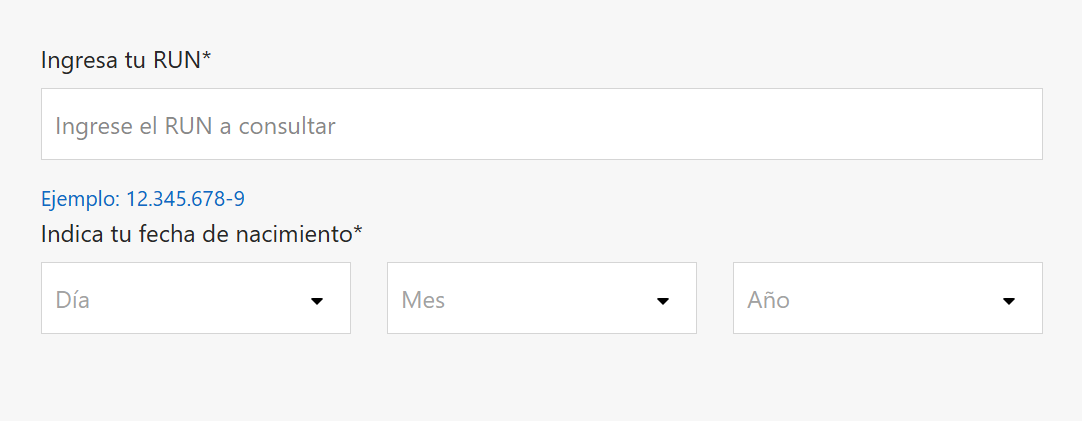1082x427 pixels.
Task: Click the asterisk after "fecha de nacimiento"
Action: [x=358, y=232]
